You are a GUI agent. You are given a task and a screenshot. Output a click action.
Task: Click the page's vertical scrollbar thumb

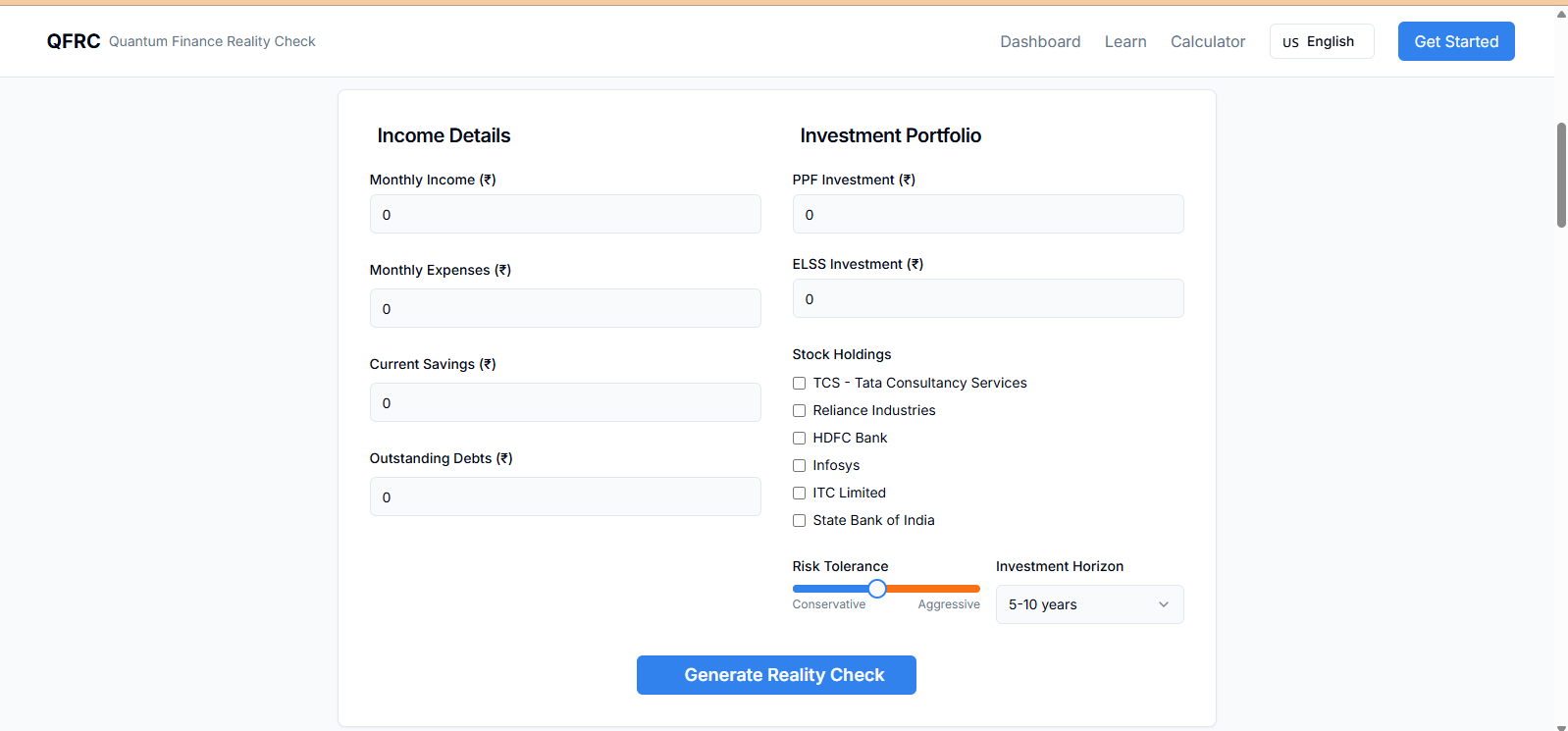click(1561, 175)
